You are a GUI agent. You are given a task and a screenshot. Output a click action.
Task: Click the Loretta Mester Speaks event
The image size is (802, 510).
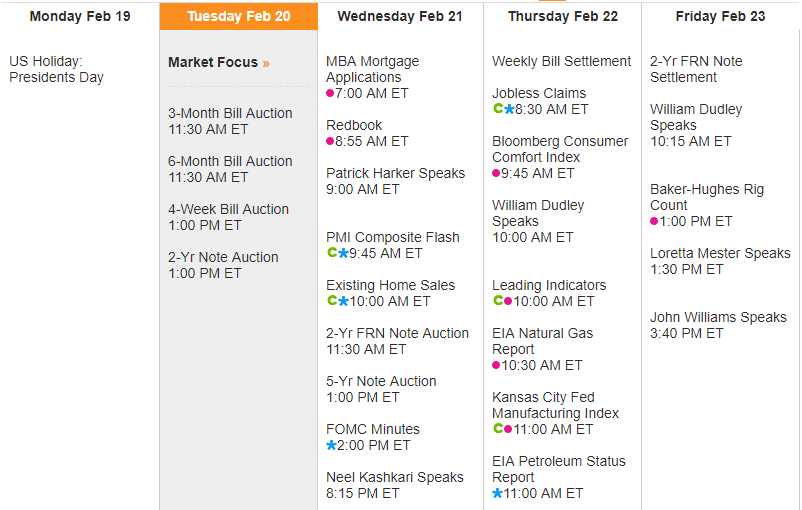[x=720, y=253]
